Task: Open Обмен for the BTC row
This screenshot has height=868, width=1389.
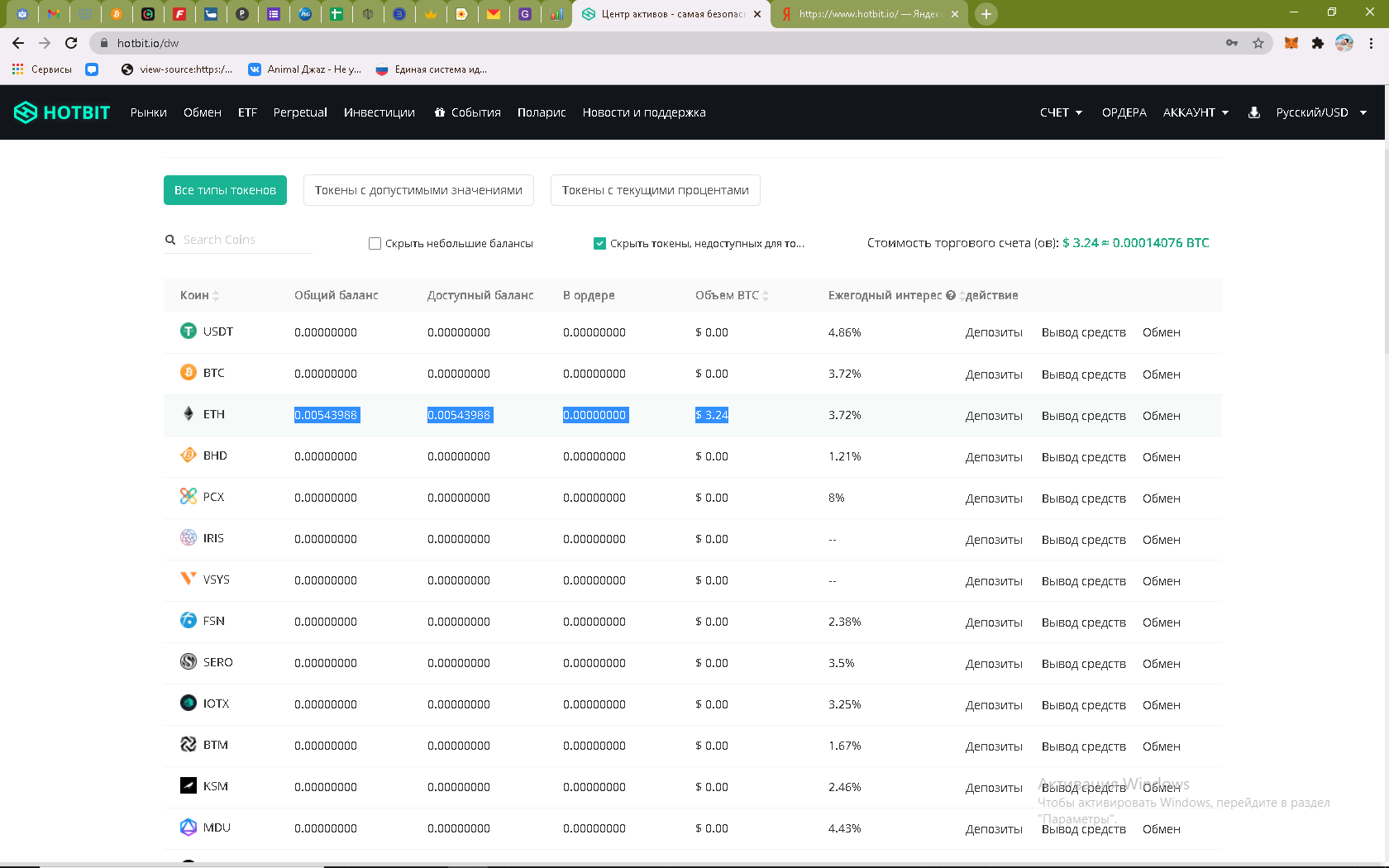Action: (x=1162, y=374)
